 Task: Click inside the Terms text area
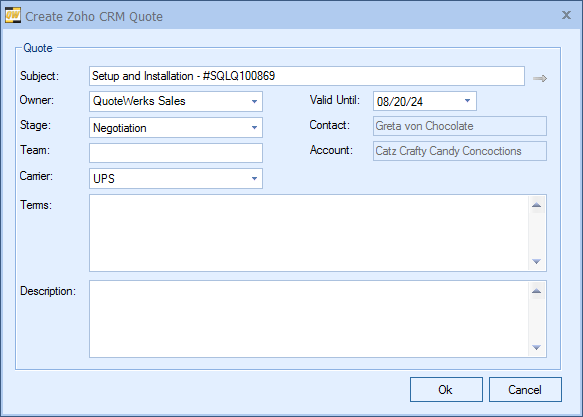coord(309,233)
